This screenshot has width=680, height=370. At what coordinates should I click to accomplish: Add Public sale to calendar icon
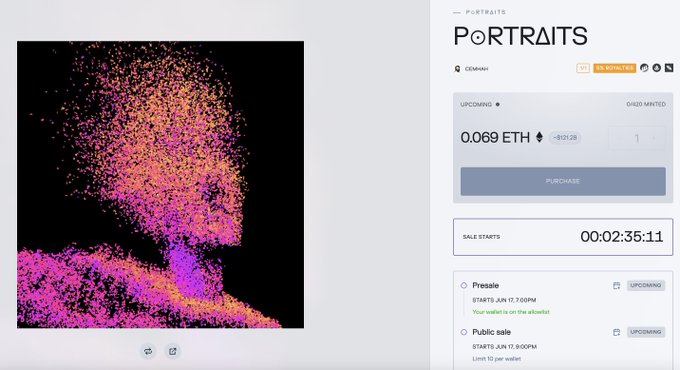pos(616,332)
